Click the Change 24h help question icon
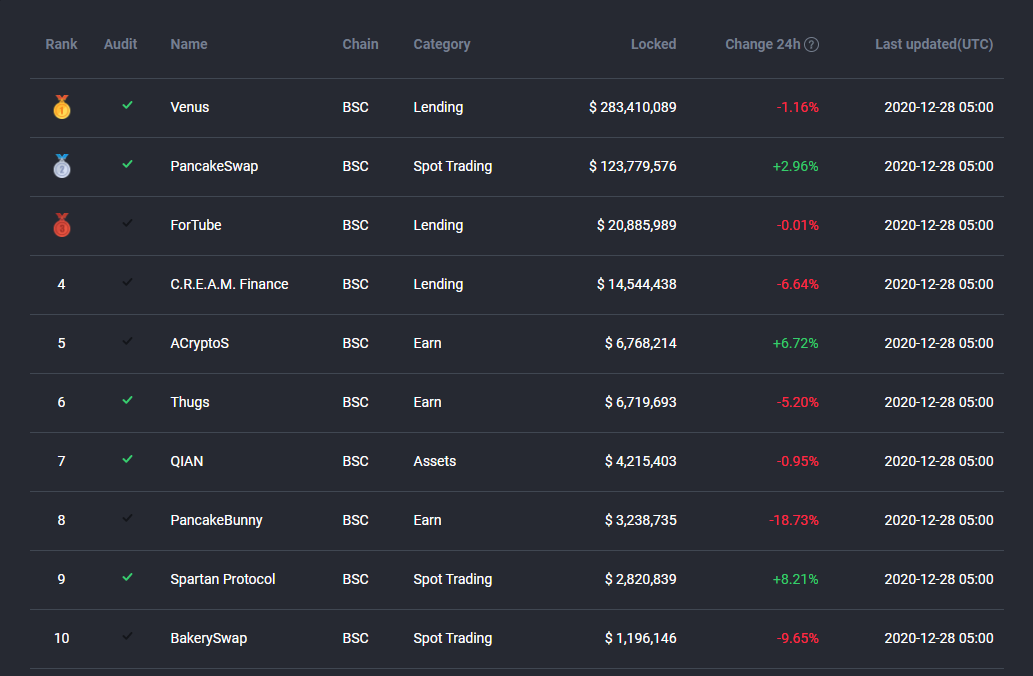 tap(812, 44)
